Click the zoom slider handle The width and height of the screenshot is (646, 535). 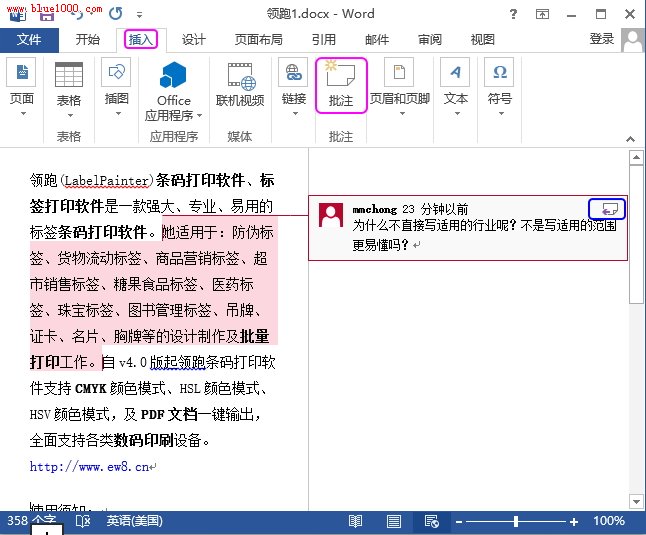516,522
